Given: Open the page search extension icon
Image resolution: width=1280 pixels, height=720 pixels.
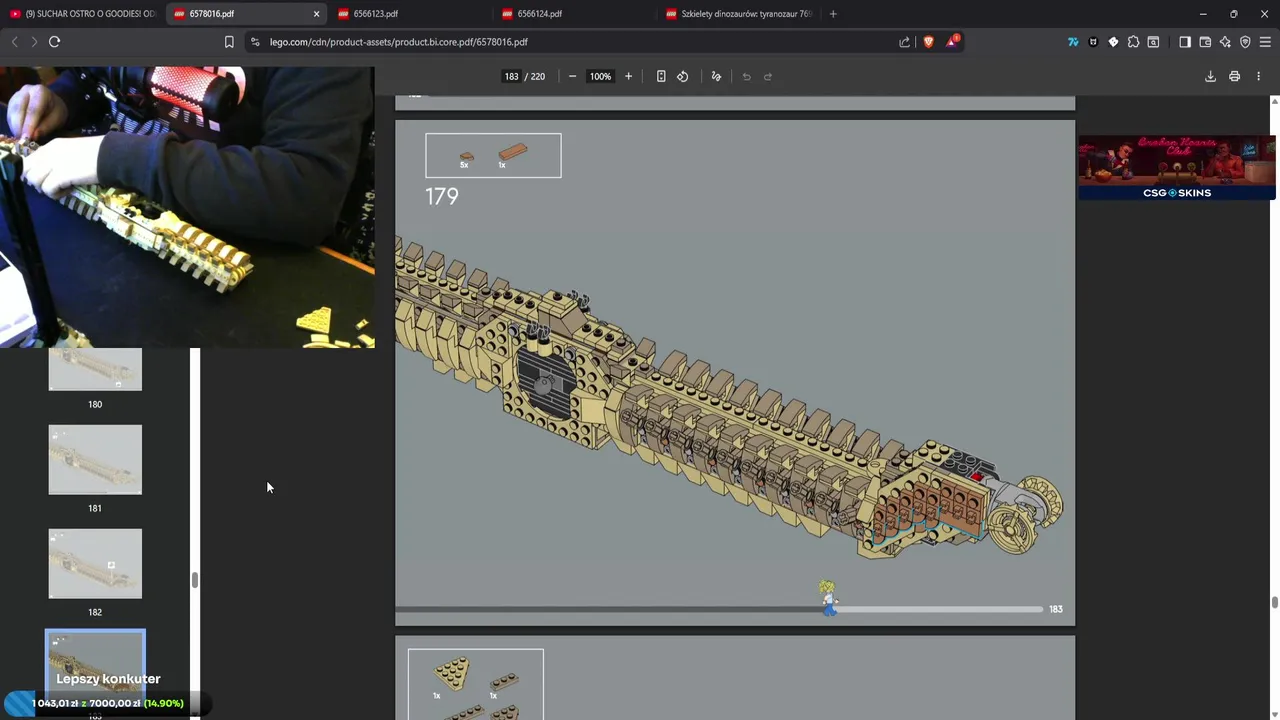Looking at the screenshot, I should tap(1153, 42).
